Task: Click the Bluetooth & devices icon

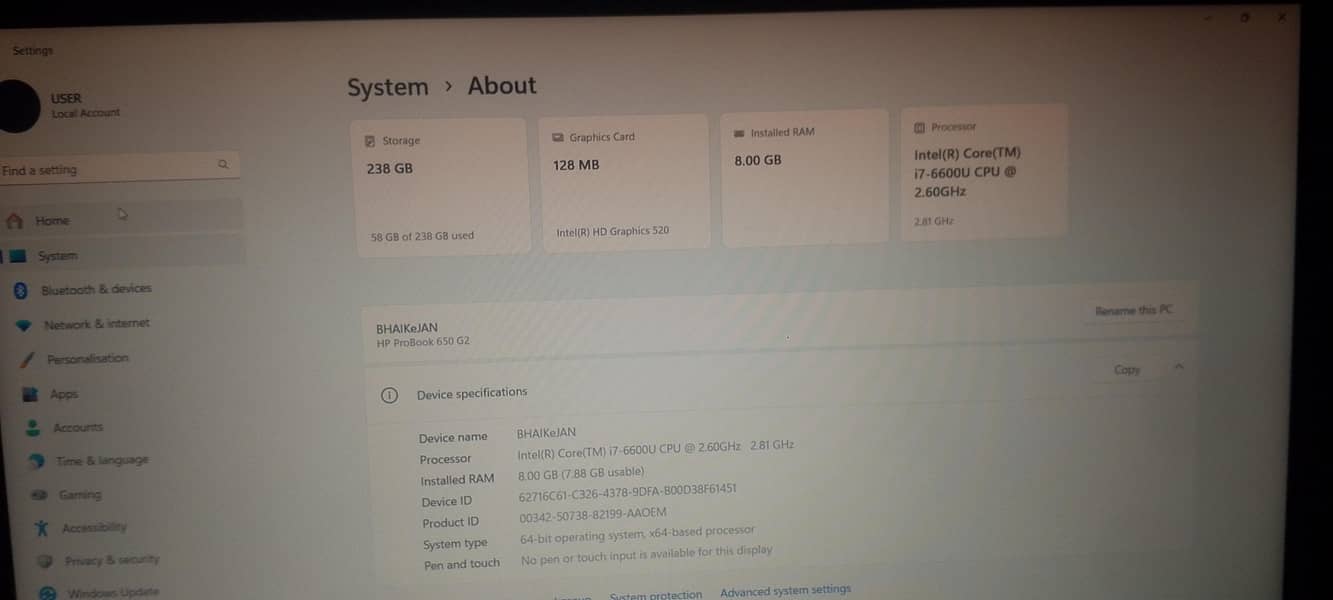Action: 20,290
